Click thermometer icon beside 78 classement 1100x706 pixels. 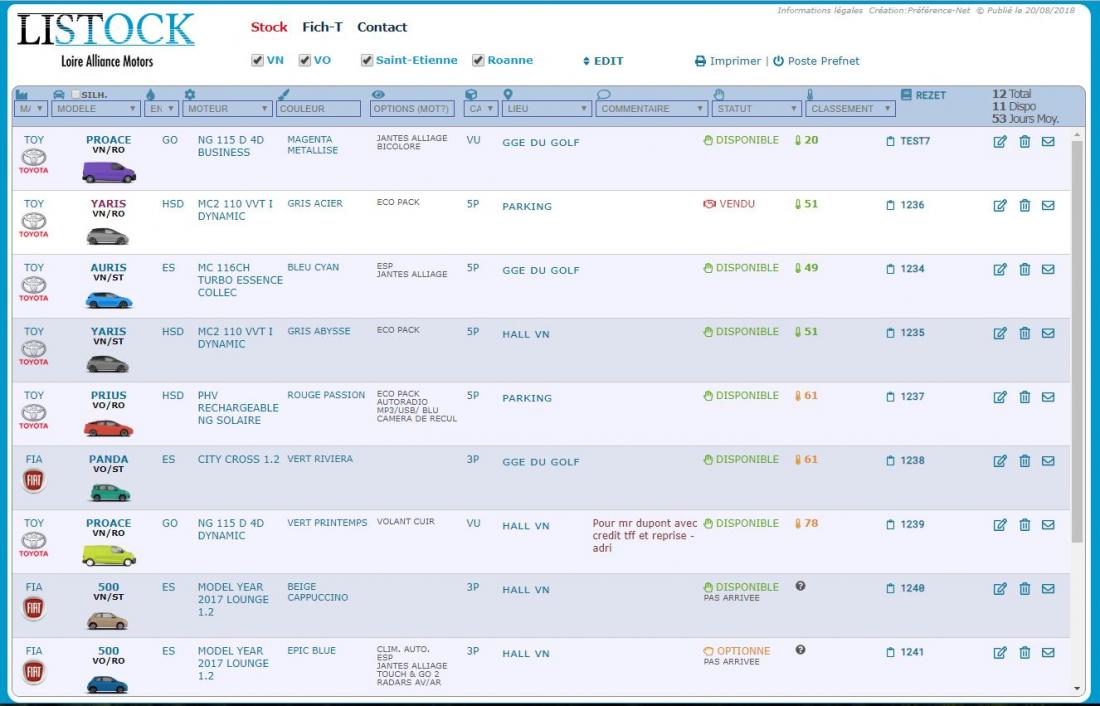(x=798, y=524)
